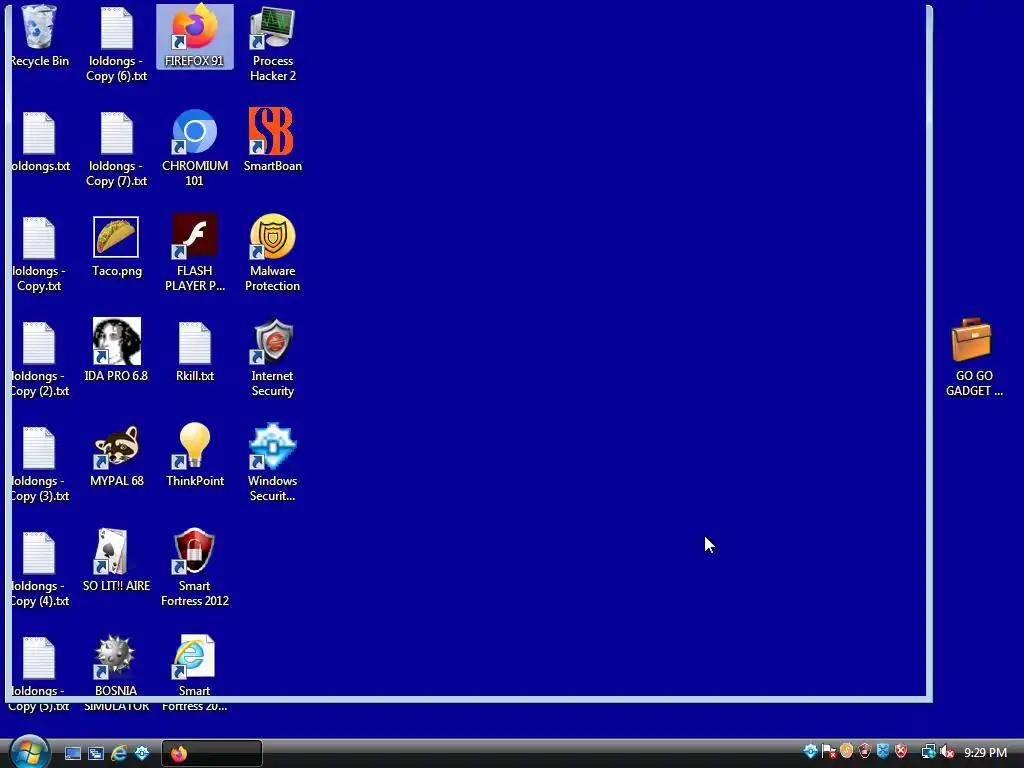The image size is (1024, 768).
Task: Select the ThinkPoint lightbulb icon
Action: coord(195,456)
